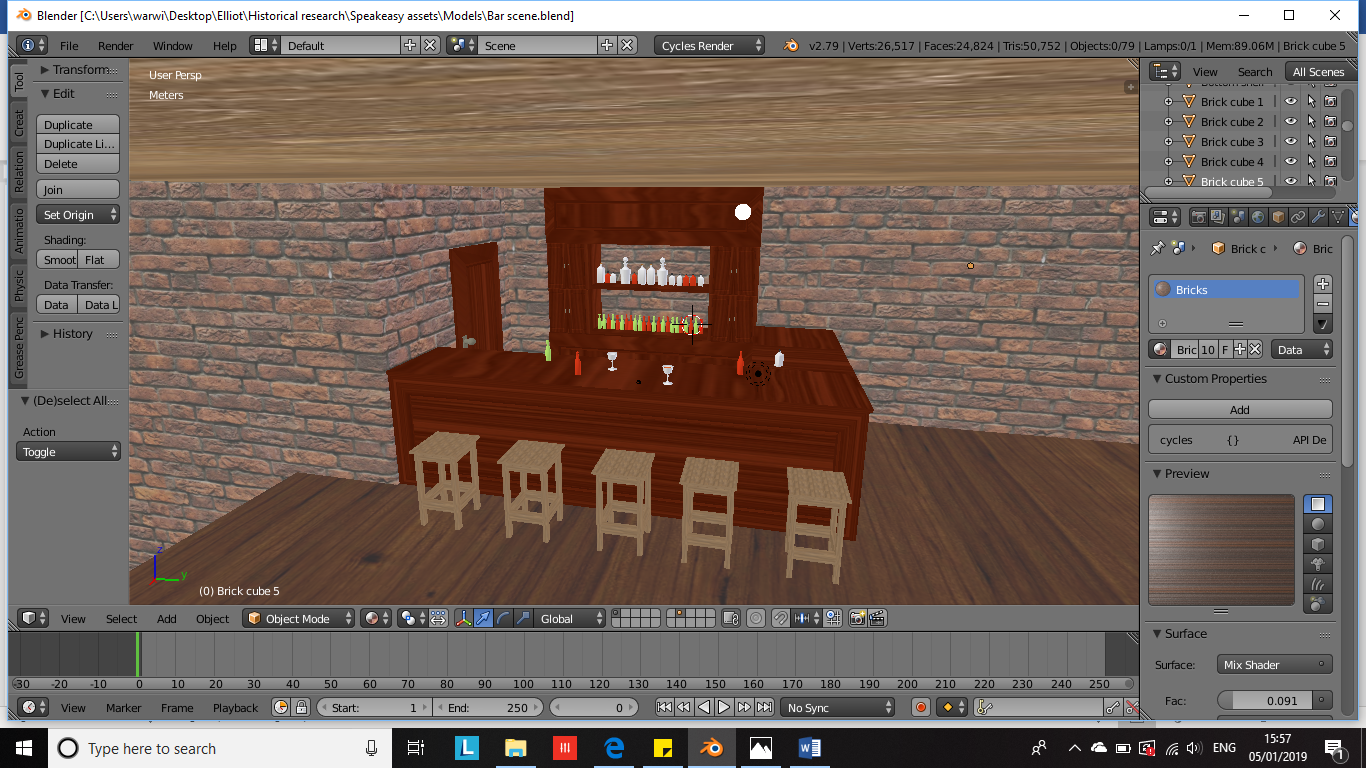Click the Duplicate button
Image resolution: width=1366 pixels, height=768 pixels.
click(78, 125)
